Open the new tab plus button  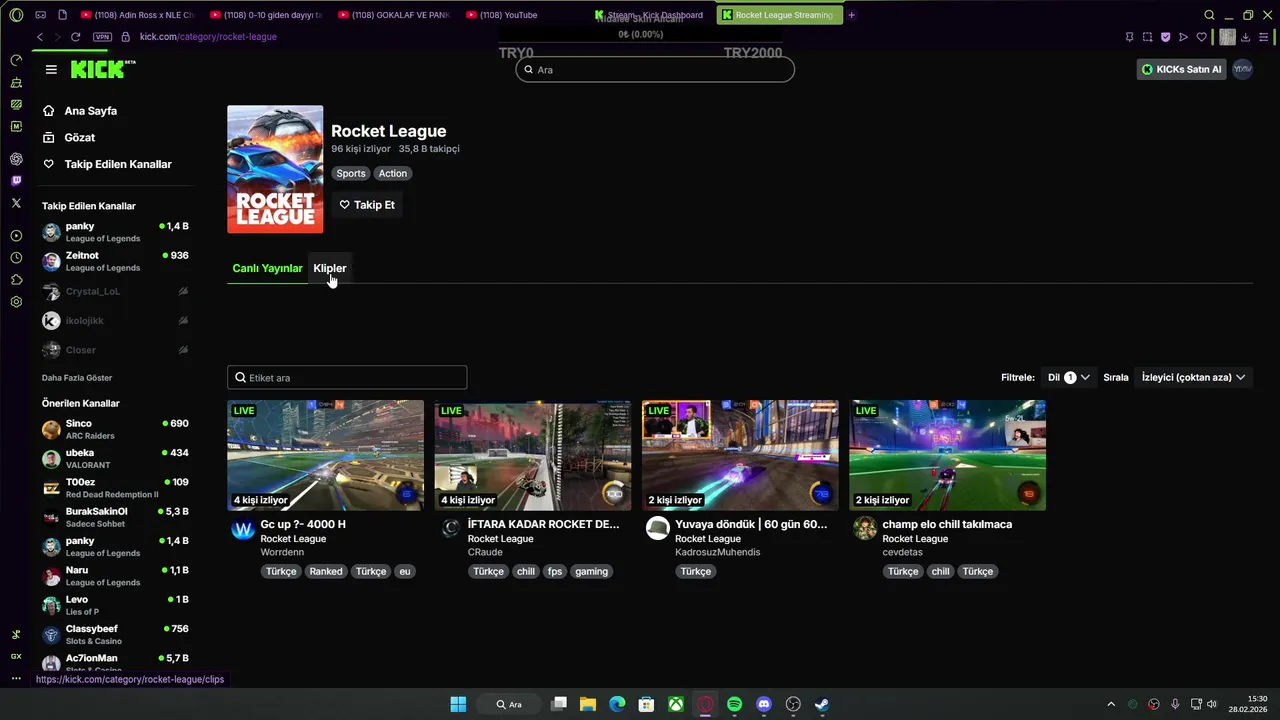coord(852,15)
